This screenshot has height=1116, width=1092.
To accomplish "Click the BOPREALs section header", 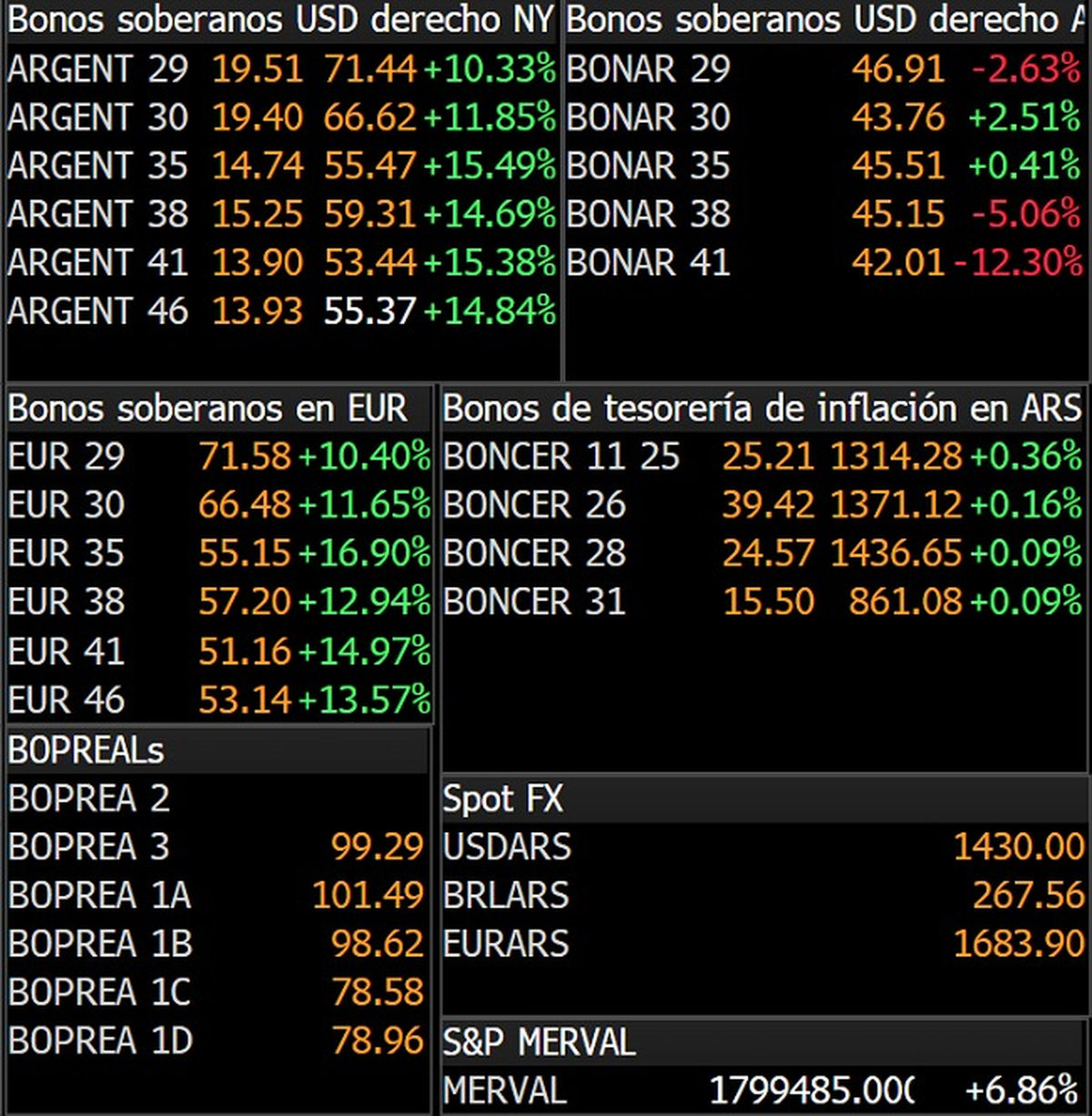I will click(x=86, y=750).
